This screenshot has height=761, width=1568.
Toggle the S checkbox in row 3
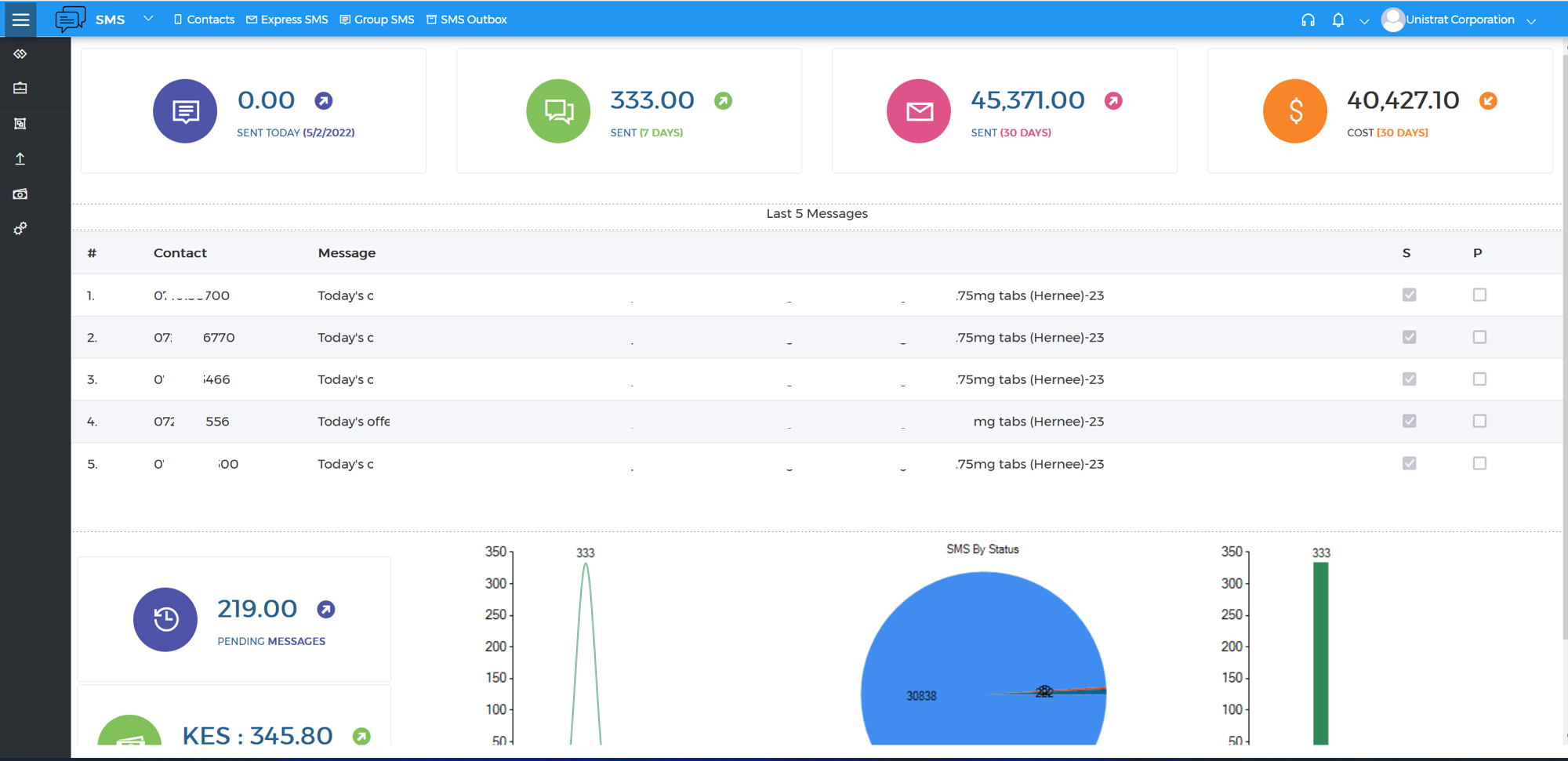tap(1409, 379)
